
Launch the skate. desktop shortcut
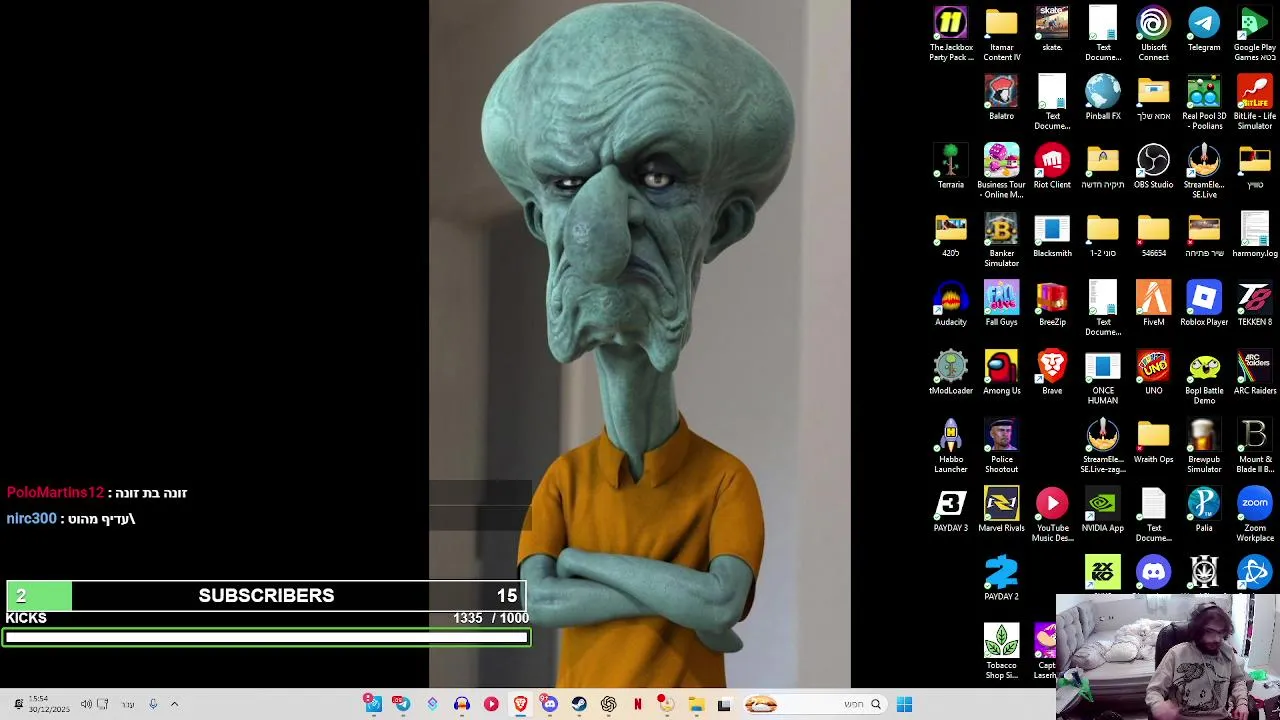1052,29
